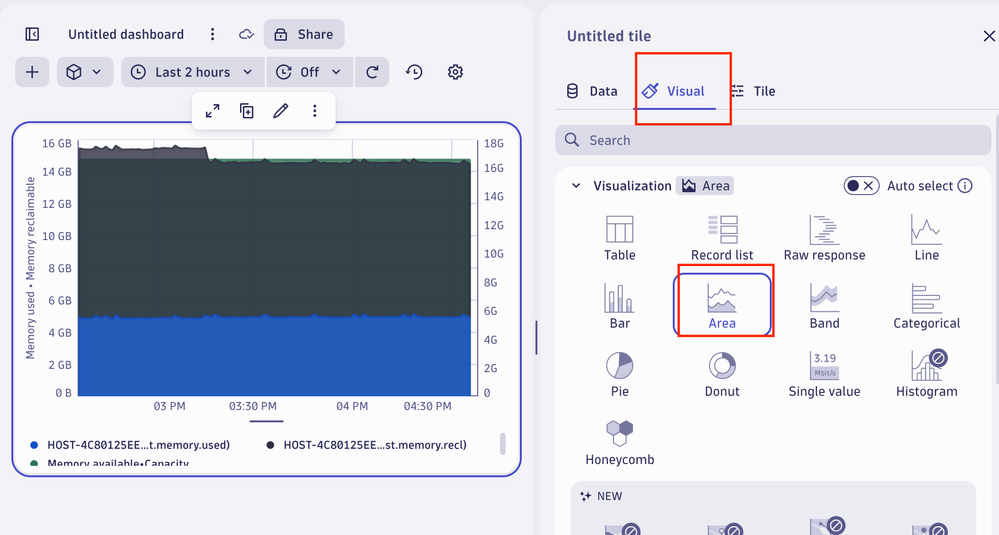Collapse the Visualization section
The width and height of the screenshot is (999, 535).
(x=576, y=186)
